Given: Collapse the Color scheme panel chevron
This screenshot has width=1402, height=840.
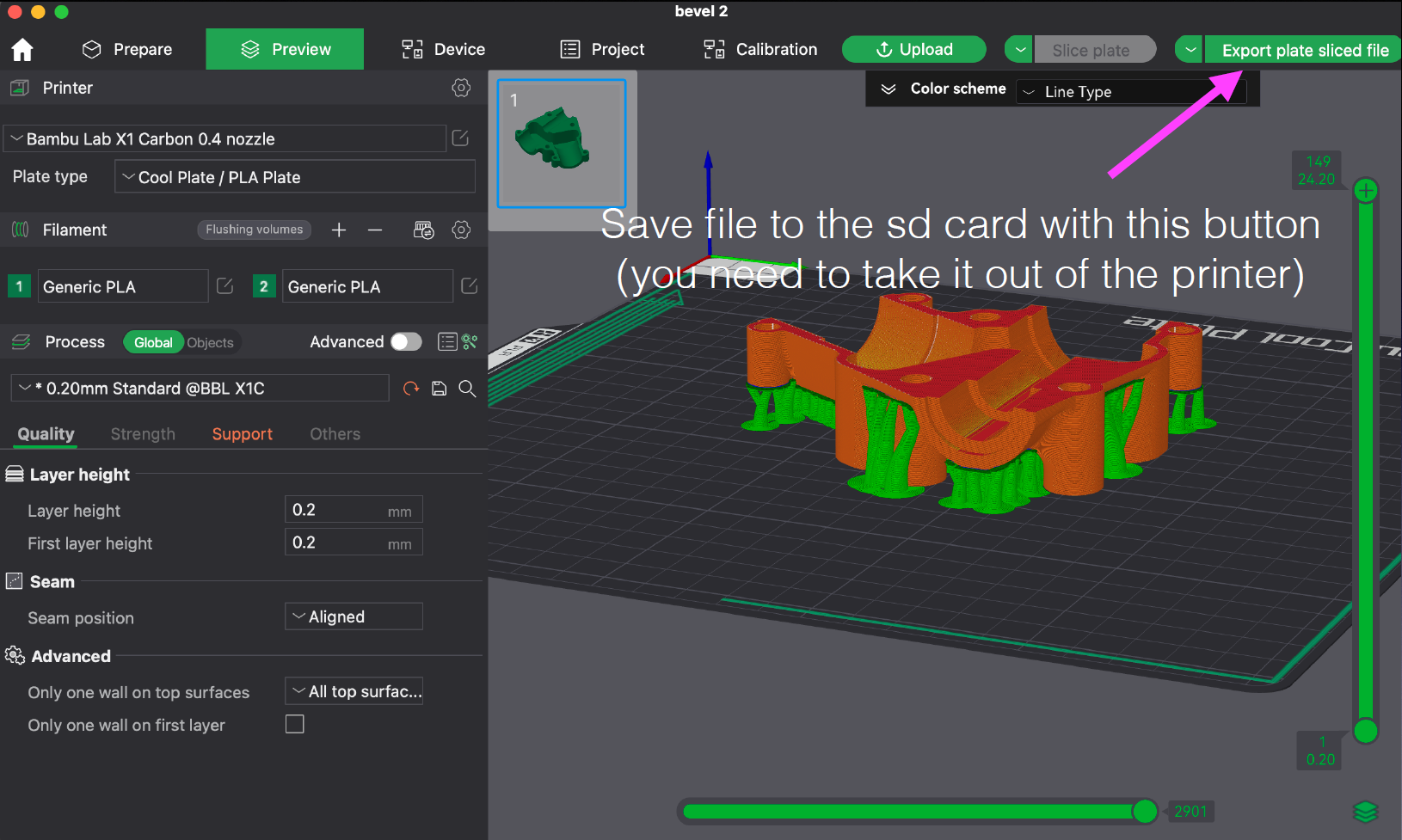Looking at the screenshot, I should pos(889,89).
